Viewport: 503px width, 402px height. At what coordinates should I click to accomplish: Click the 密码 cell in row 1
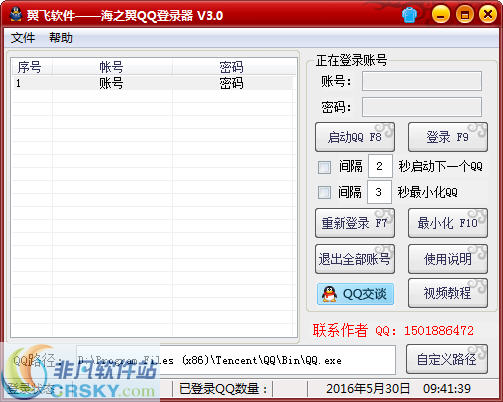(x=231, y=83)
